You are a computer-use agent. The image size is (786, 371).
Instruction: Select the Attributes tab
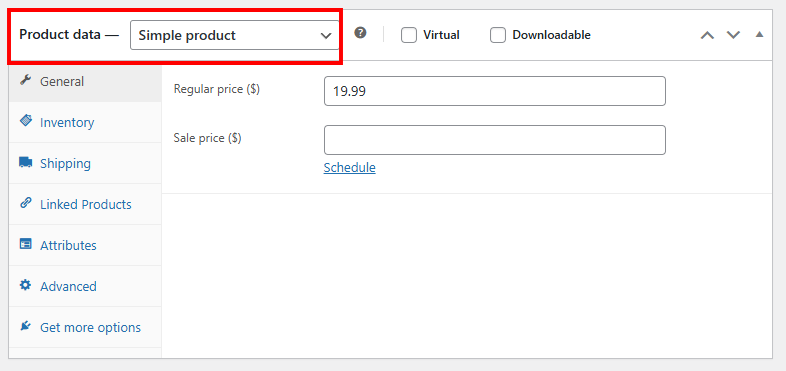[85, 246]
